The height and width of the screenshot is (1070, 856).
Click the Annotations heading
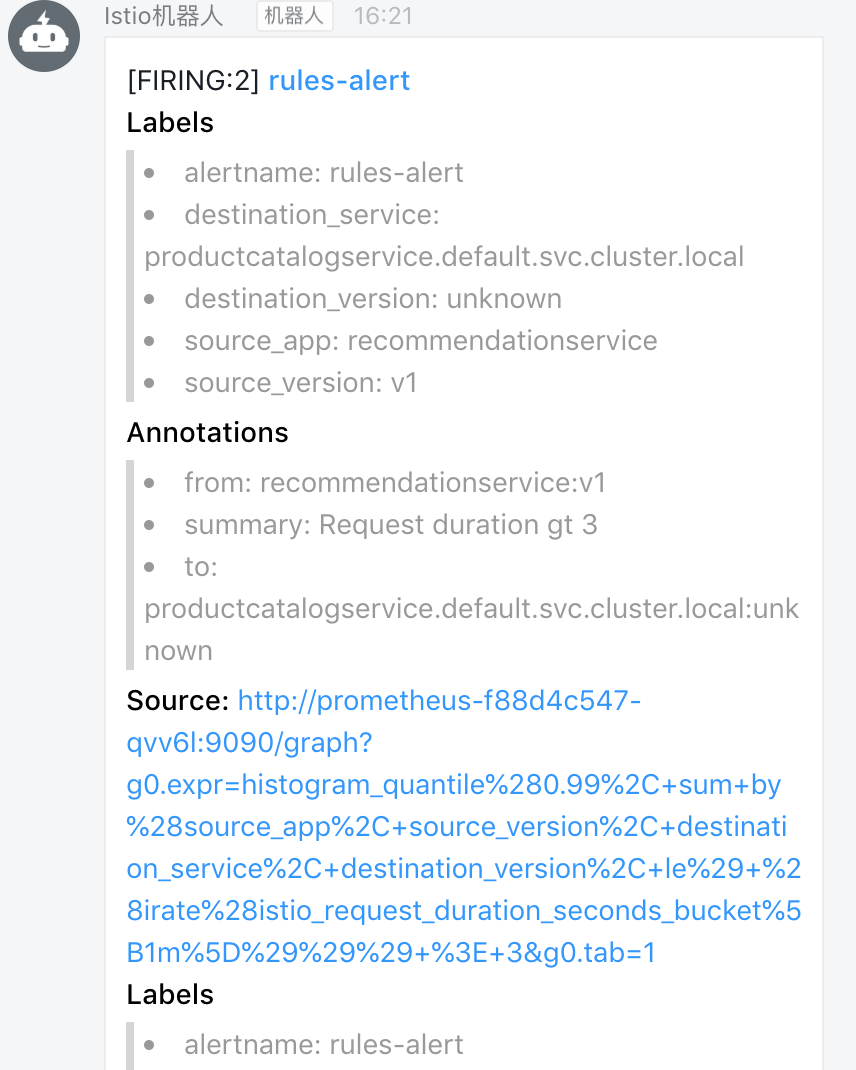click(x=207, y=432)
